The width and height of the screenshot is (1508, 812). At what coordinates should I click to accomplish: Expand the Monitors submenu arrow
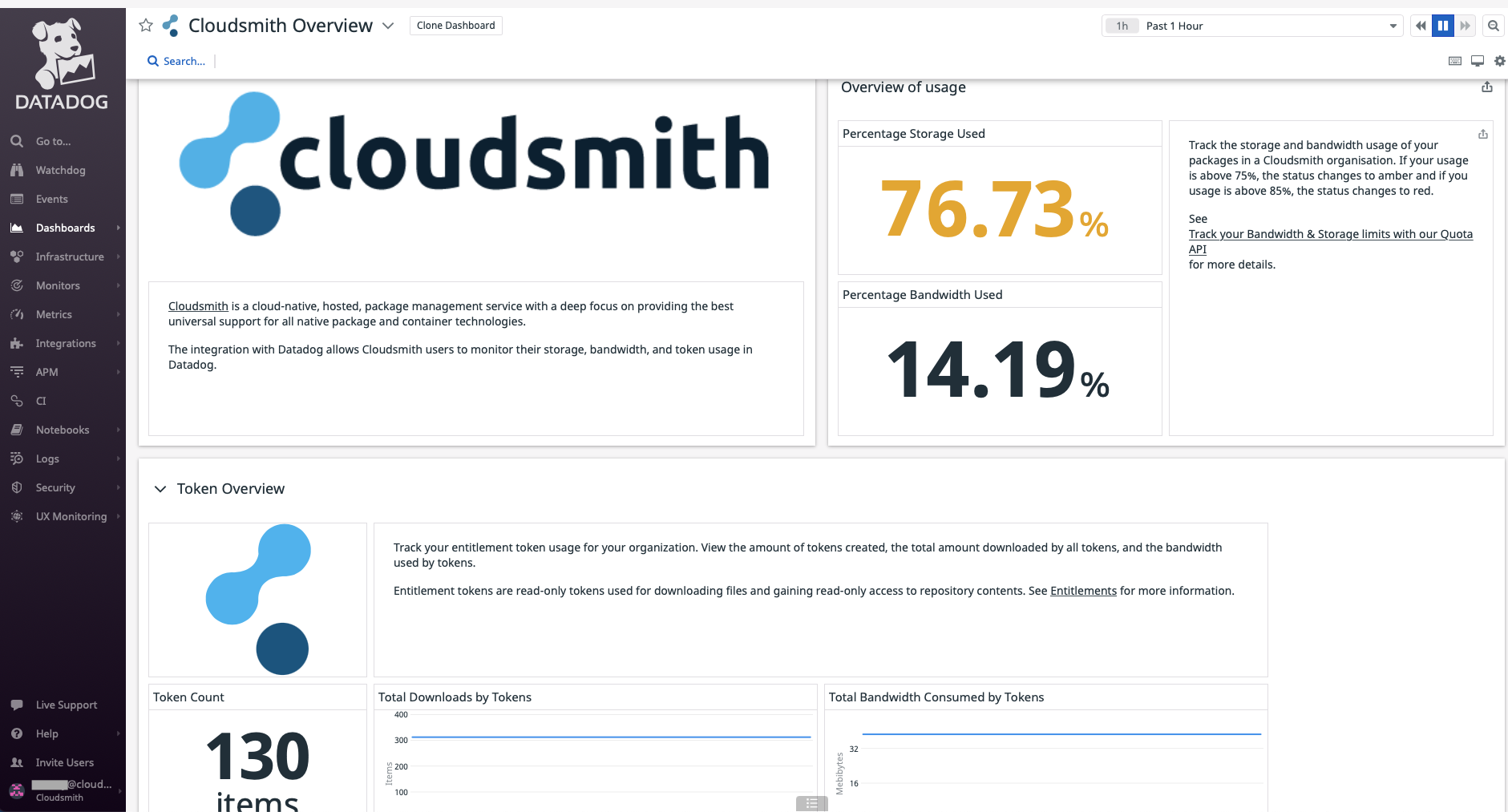tap(119, 285)
